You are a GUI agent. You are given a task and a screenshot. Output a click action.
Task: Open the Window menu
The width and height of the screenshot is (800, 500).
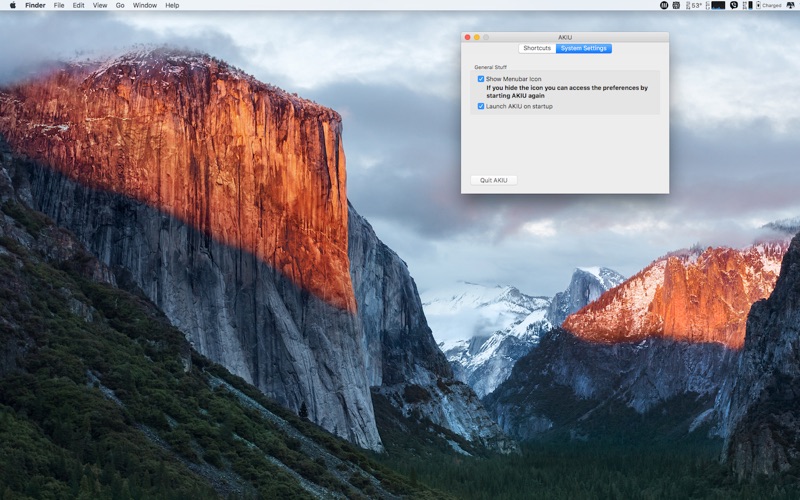tap(145, 5)
